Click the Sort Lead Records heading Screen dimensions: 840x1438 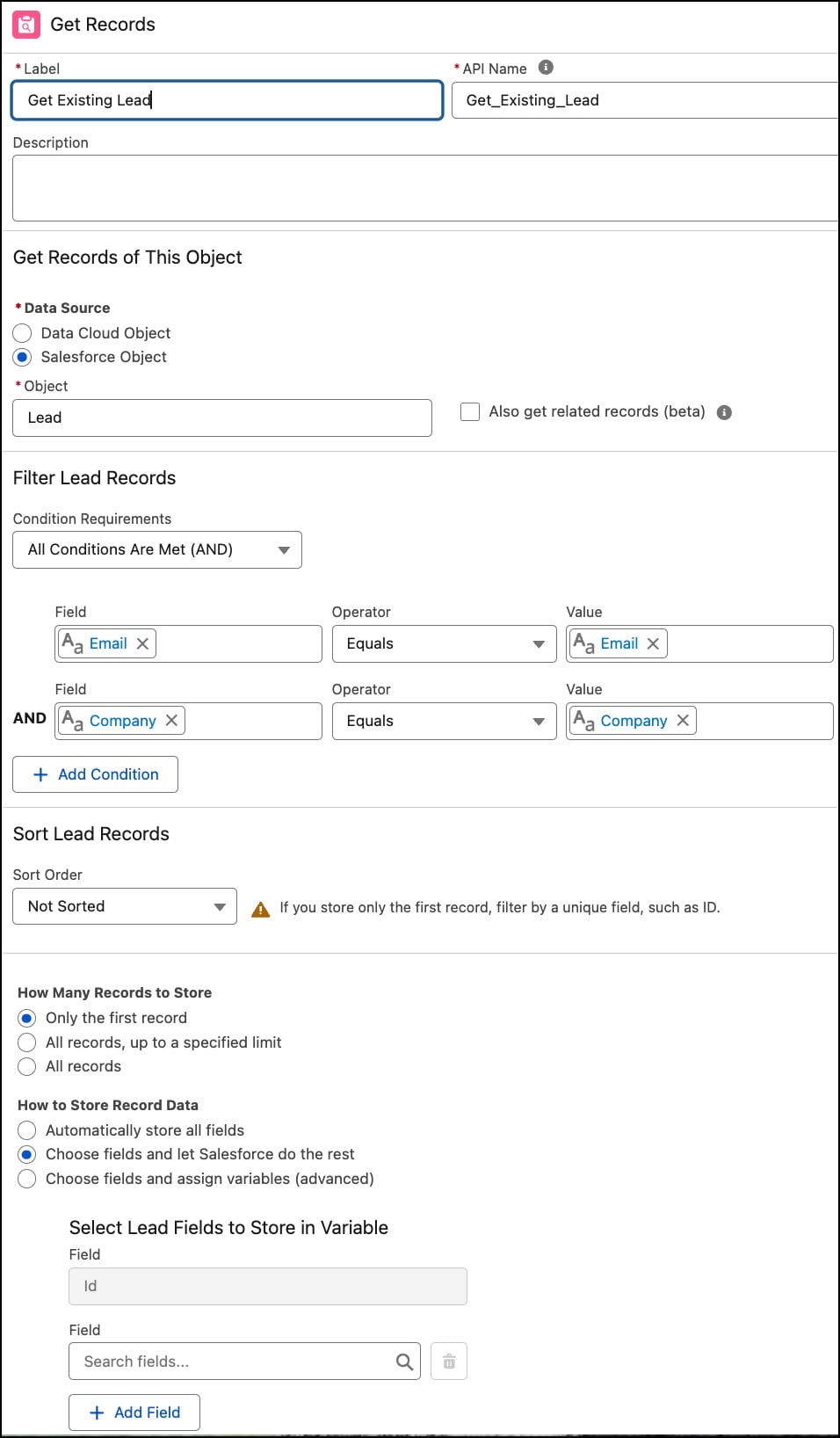pyautogui.click(x=91, y=834)
